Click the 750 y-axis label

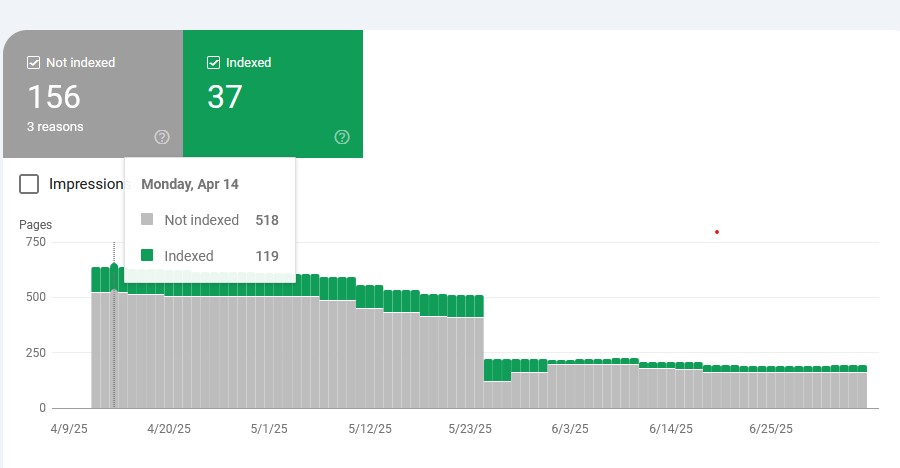pos(35,242)
